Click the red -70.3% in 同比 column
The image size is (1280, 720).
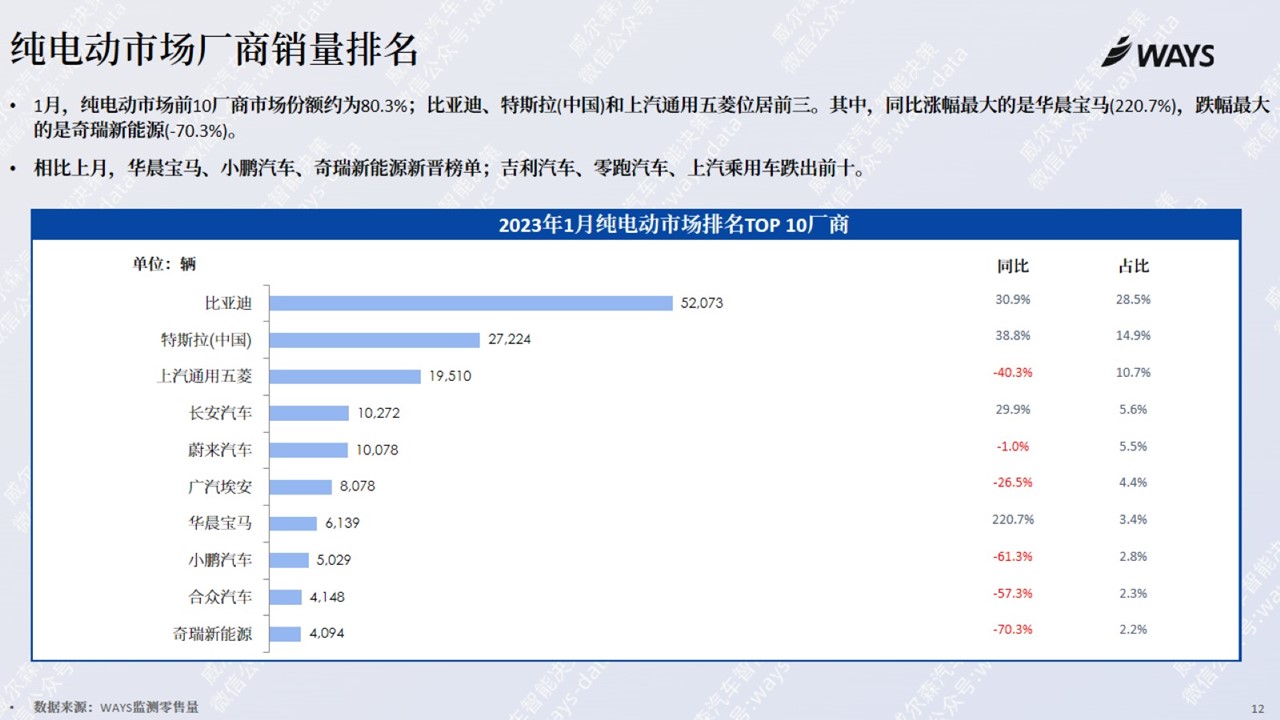click(x=1013, y=630)
